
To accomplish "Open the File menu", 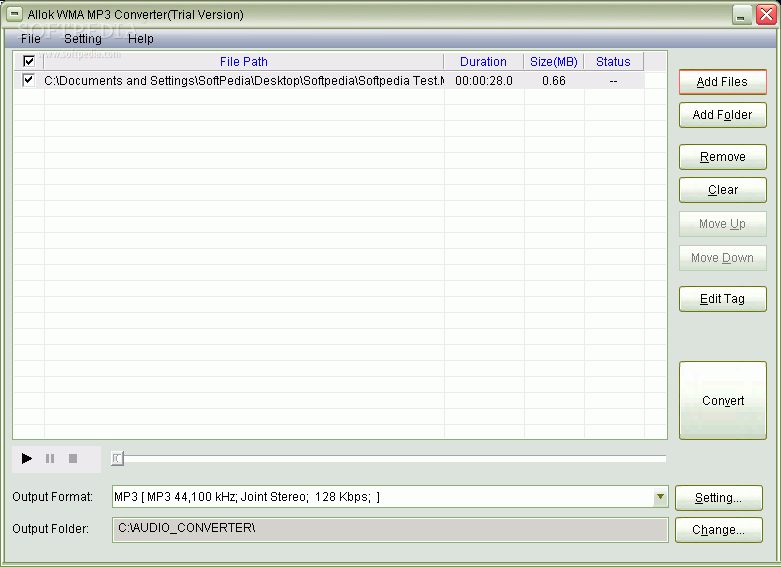I will click(31, 39).
